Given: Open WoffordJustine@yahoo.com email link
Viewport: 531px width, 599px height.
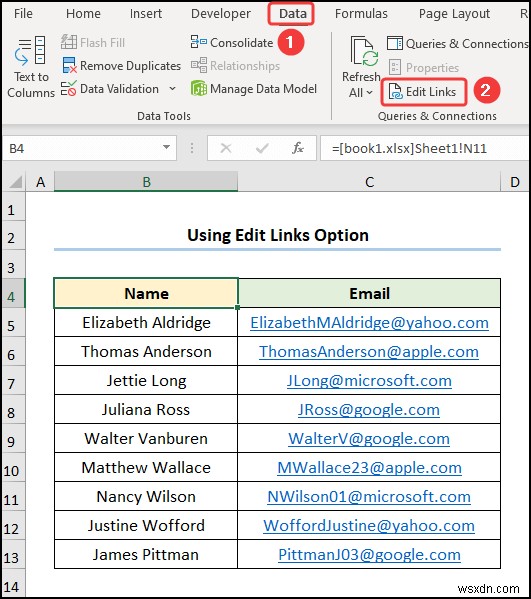Looking at the screenshot, I should pos(369,526).
